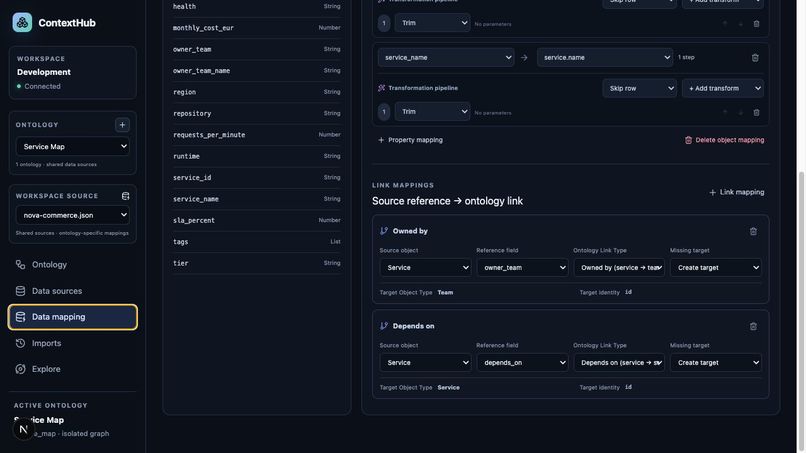Remove the Trim step under service_name mapping

[756, 112]
